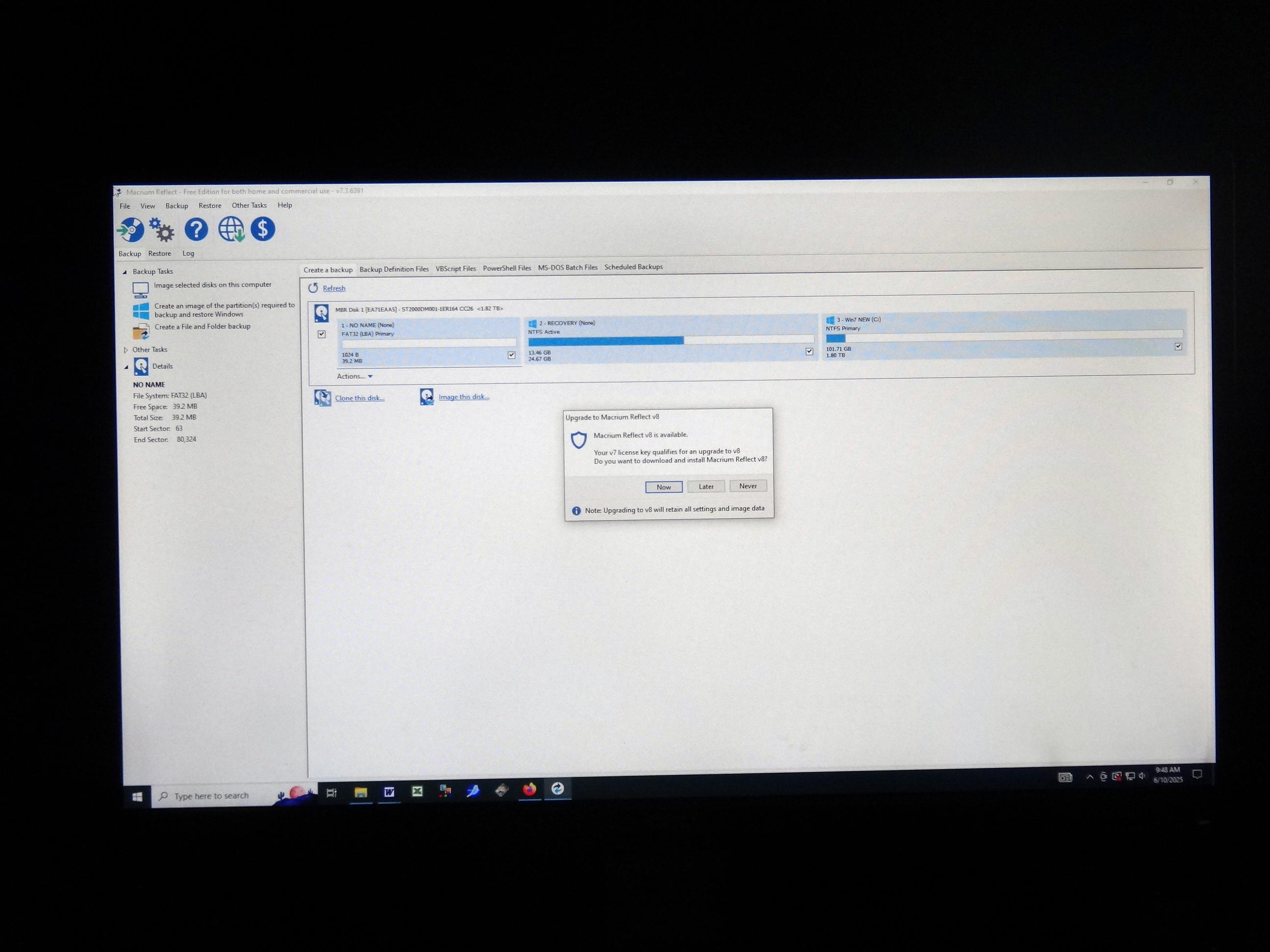Open the settings gears toolbar icon
Viewport: 1270px width, 952px height.
pyautogui.click(x=162, y=230)
